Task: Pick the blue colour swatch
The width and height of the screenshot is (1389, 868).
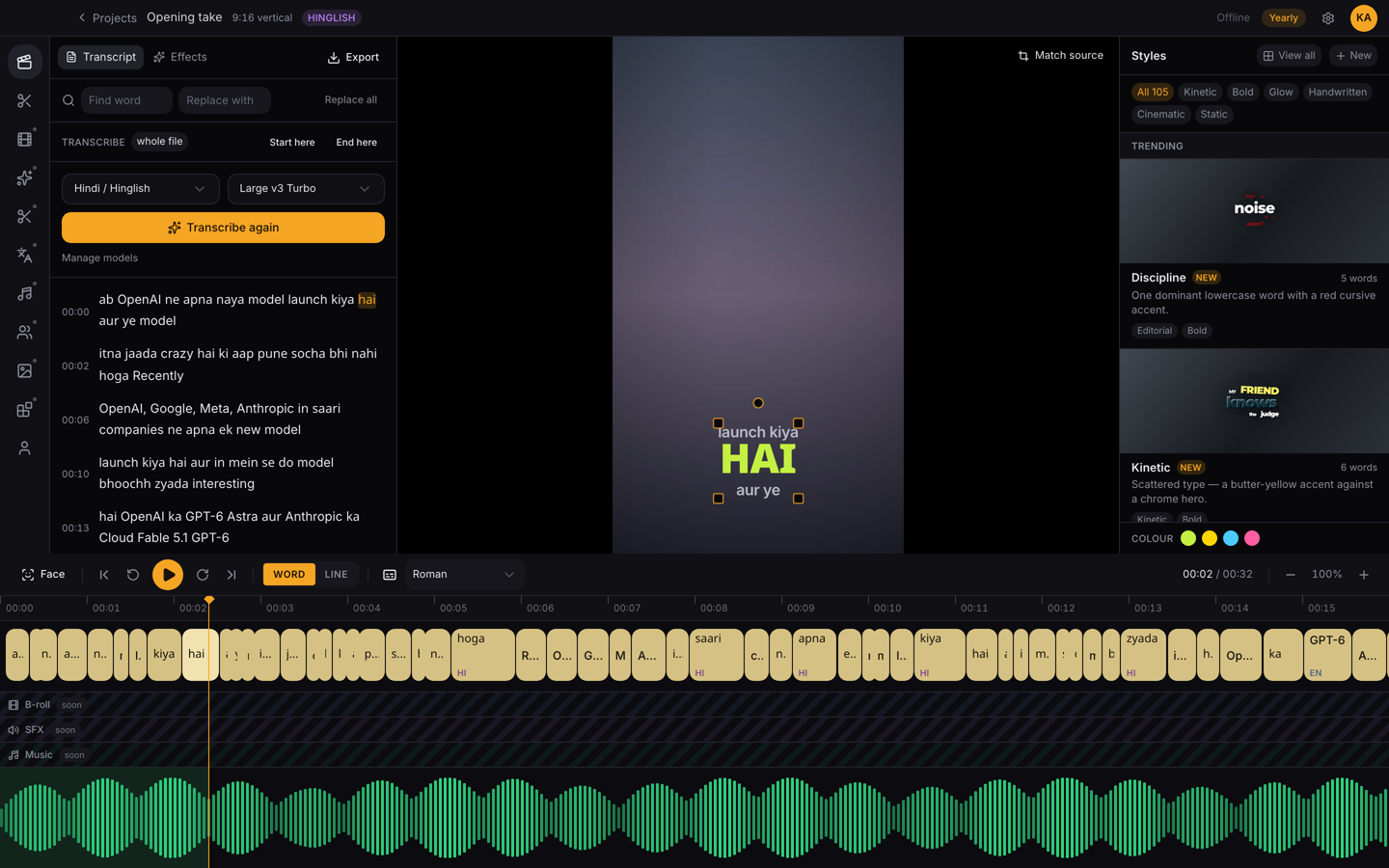Action: [1231, 539]
